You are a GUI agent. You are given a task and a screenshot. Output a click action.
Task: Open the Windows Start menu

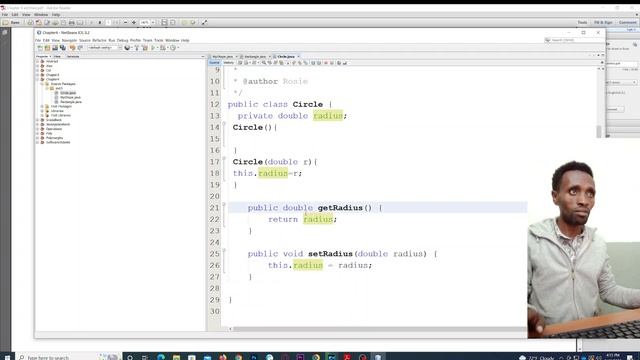tap(7, 357)
